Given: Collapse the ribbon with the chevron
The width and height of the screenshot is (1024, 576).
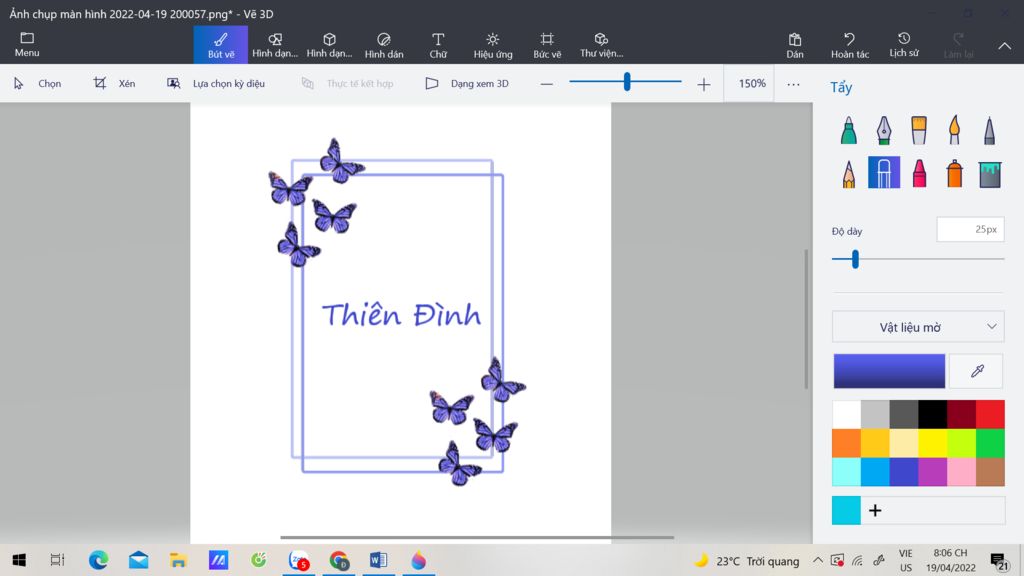Looking at the screenshot, I should tap(1004, 46).
